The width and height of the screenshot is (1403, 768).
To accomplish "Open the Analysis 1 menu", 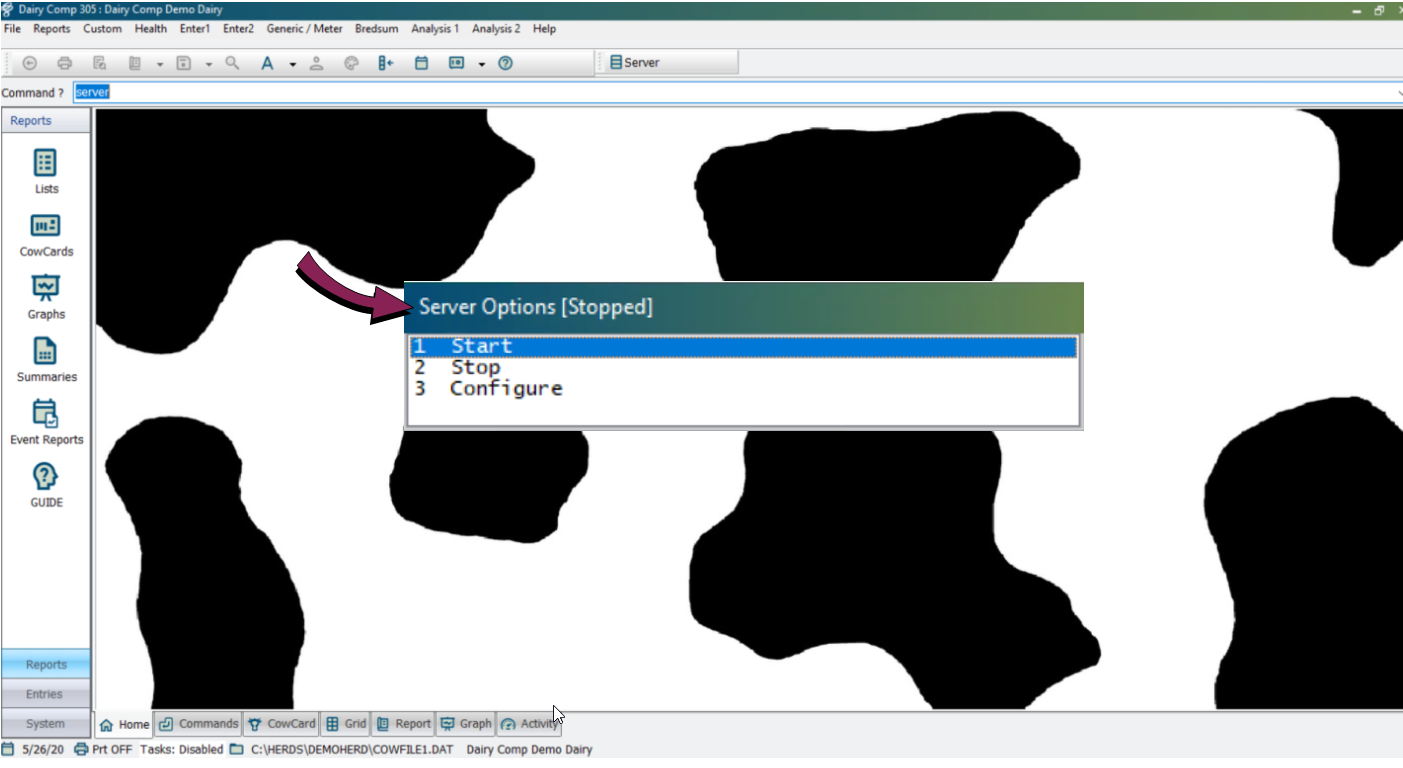I will (x=435, y=29).
